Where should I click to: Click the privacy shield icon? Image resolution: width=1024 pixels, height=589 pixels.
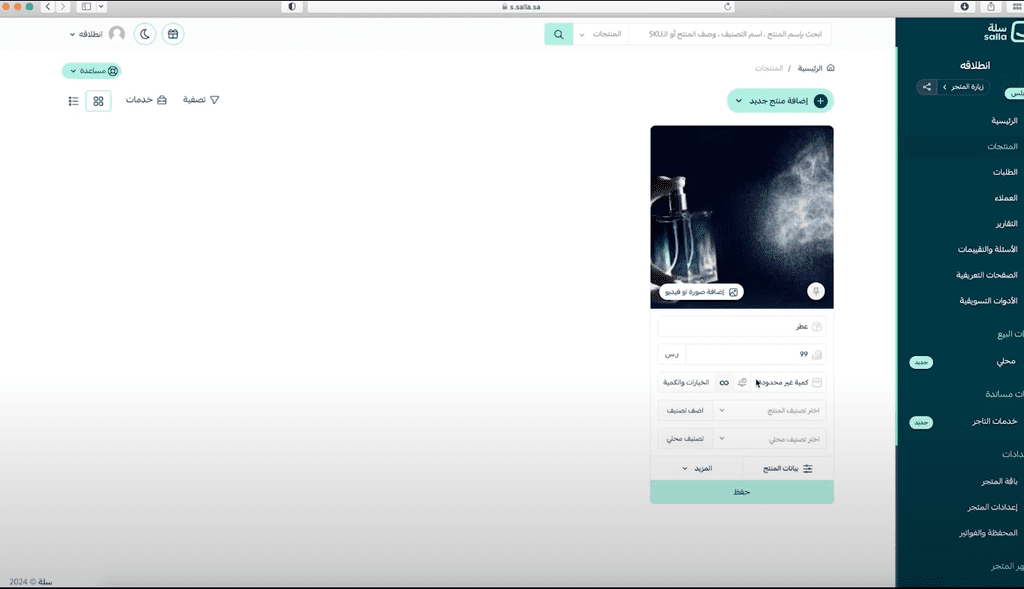click(x=292, y=7)
